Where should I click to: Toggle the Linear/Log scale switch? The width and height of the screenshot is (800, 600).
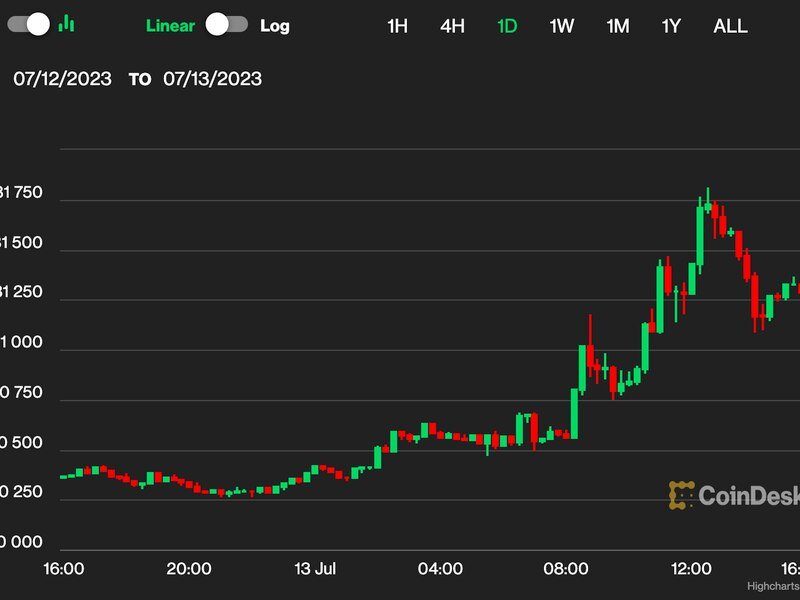point(227,25)
